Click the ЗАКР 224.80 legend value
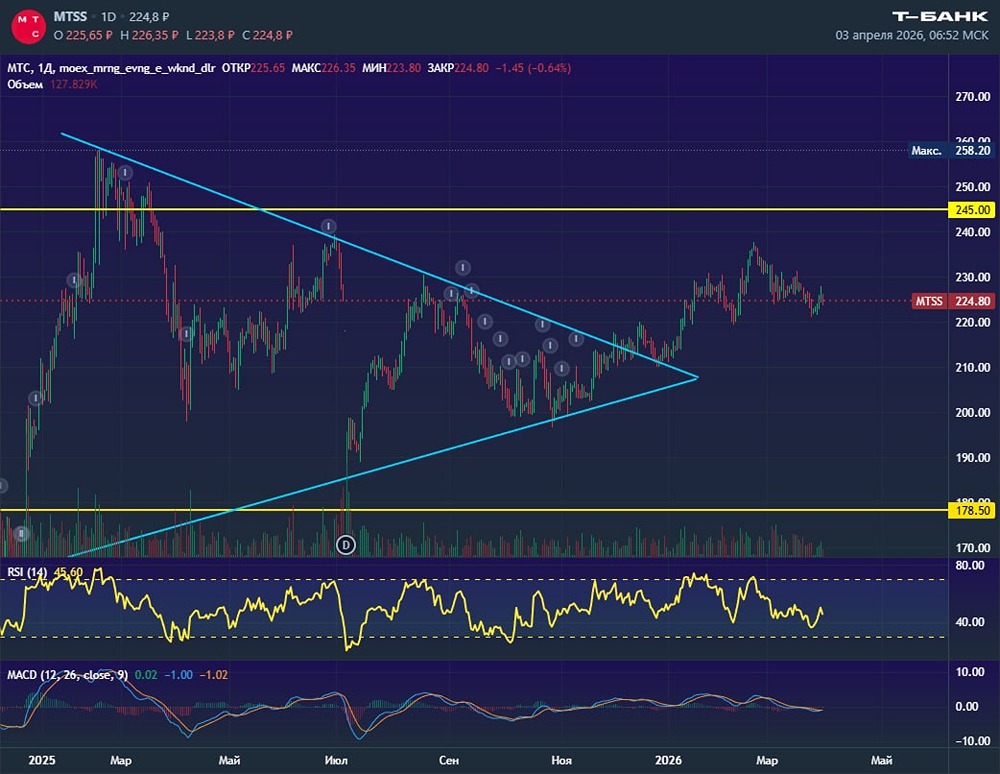 tap(458, 68)
